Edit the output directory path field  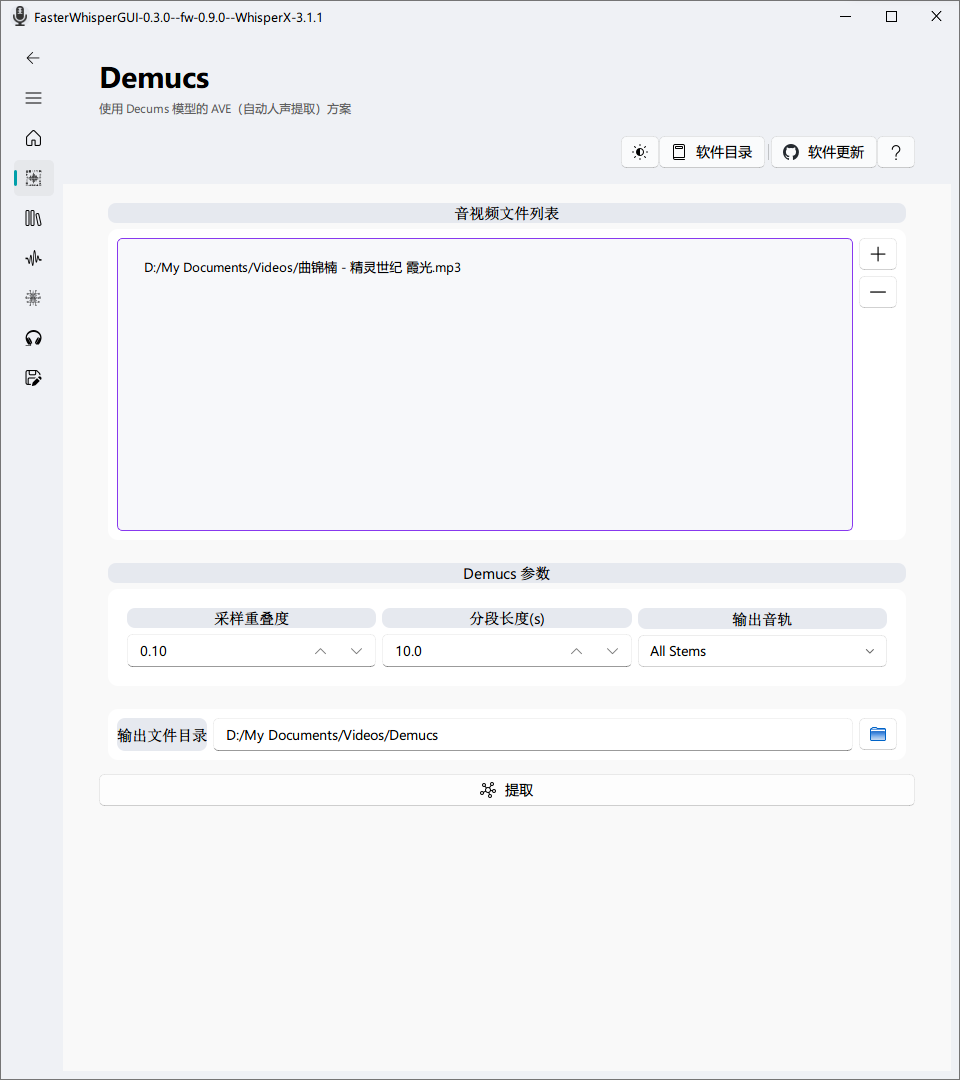(533, 735)
